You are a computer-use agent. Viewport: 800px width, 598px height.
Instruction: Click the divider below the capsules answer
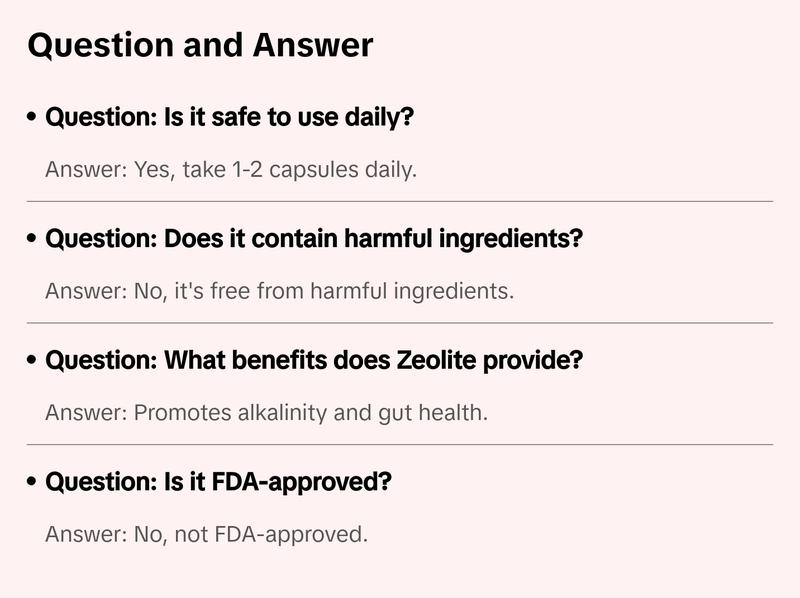pyautogui.click(x=400, y=201)
